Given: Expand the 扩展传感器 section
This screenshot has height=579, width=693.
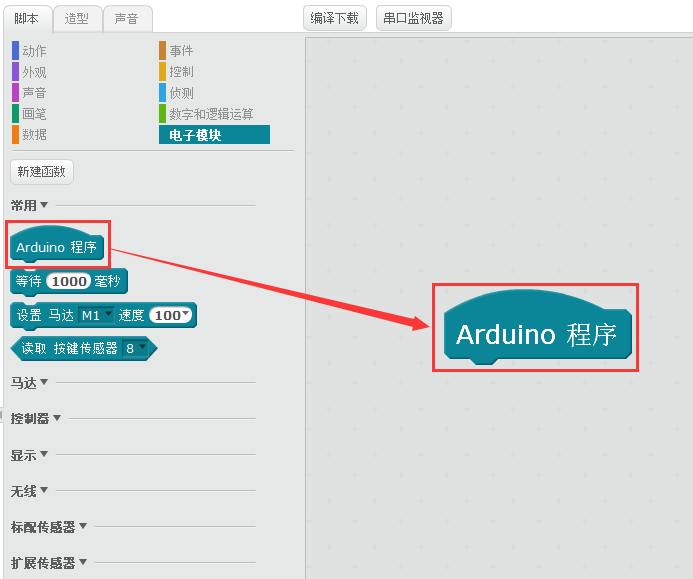Looking at the screenshot, I should pos(49,563).
